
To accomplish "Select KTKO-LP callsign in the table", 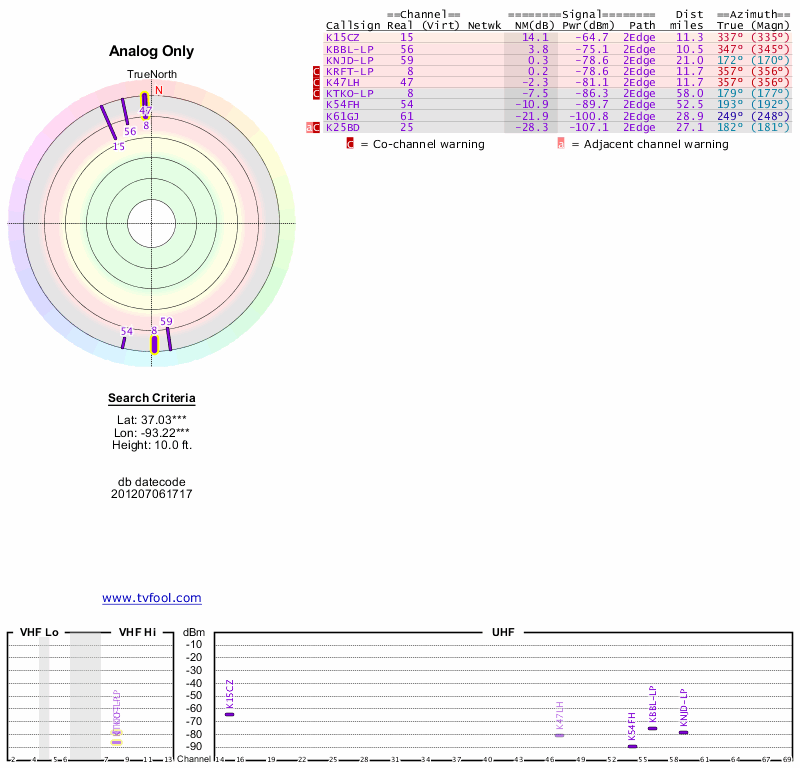I will [349, 94].
